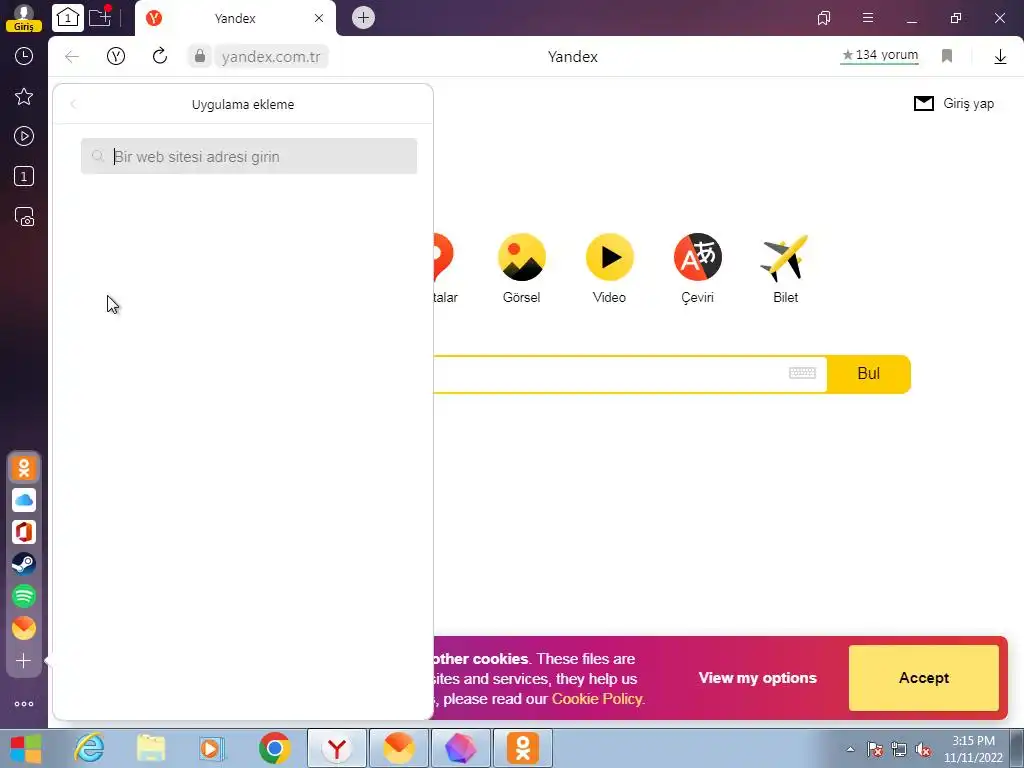The width and height of the screenshot is (1024, 768).
Task: Switch to Yandex Browser taskbar button
Action: pyautogui.click(x=337, y=748)
